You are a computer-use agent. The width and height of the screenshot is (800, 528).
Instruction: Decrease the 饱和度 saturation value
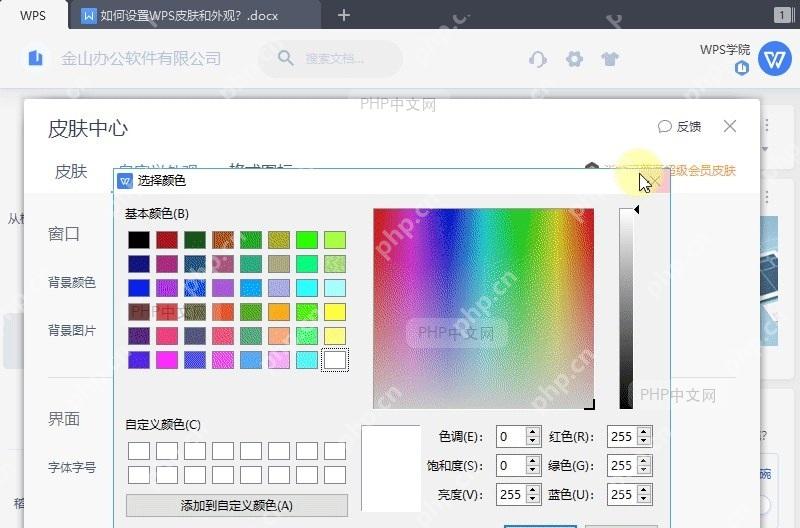click(533, 471)
